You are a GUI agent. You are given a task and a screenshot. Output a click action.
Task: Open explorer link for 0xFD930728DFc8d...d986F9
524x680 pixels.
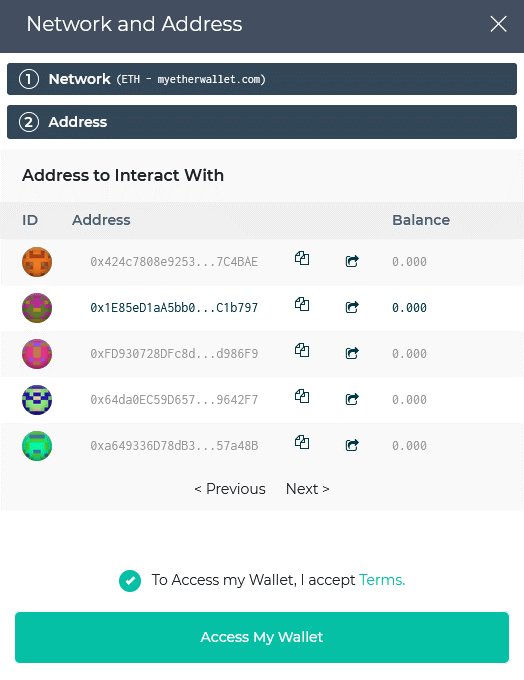pos(352,353)
